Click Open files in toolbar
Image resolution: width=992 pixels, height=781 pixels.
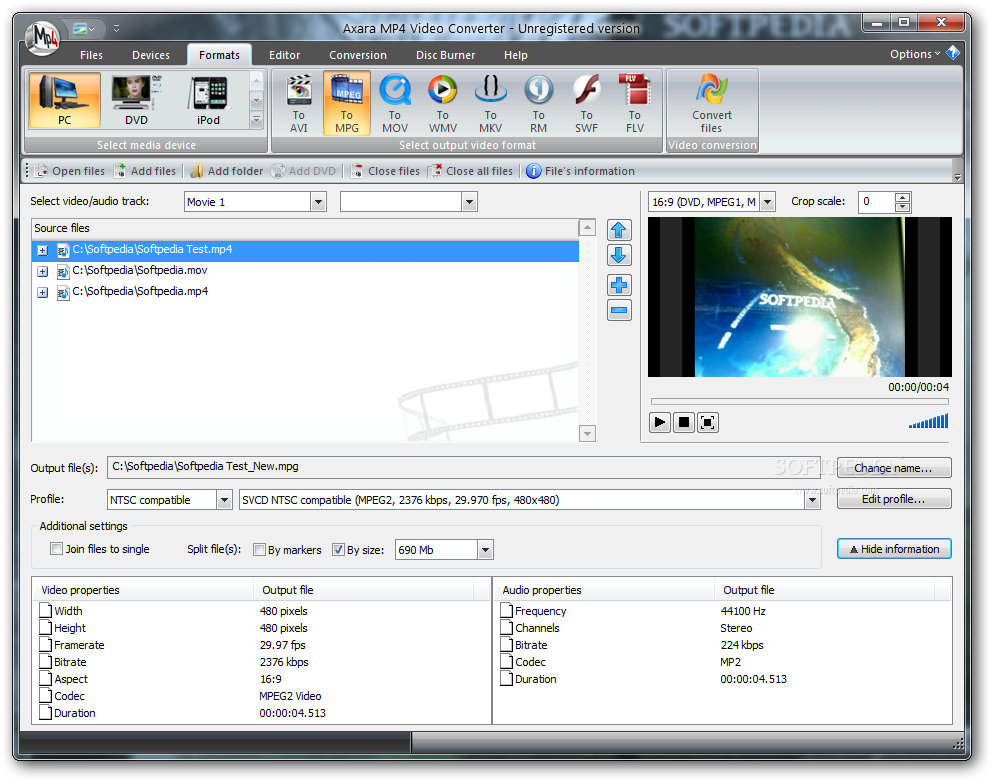pos(70,171)
